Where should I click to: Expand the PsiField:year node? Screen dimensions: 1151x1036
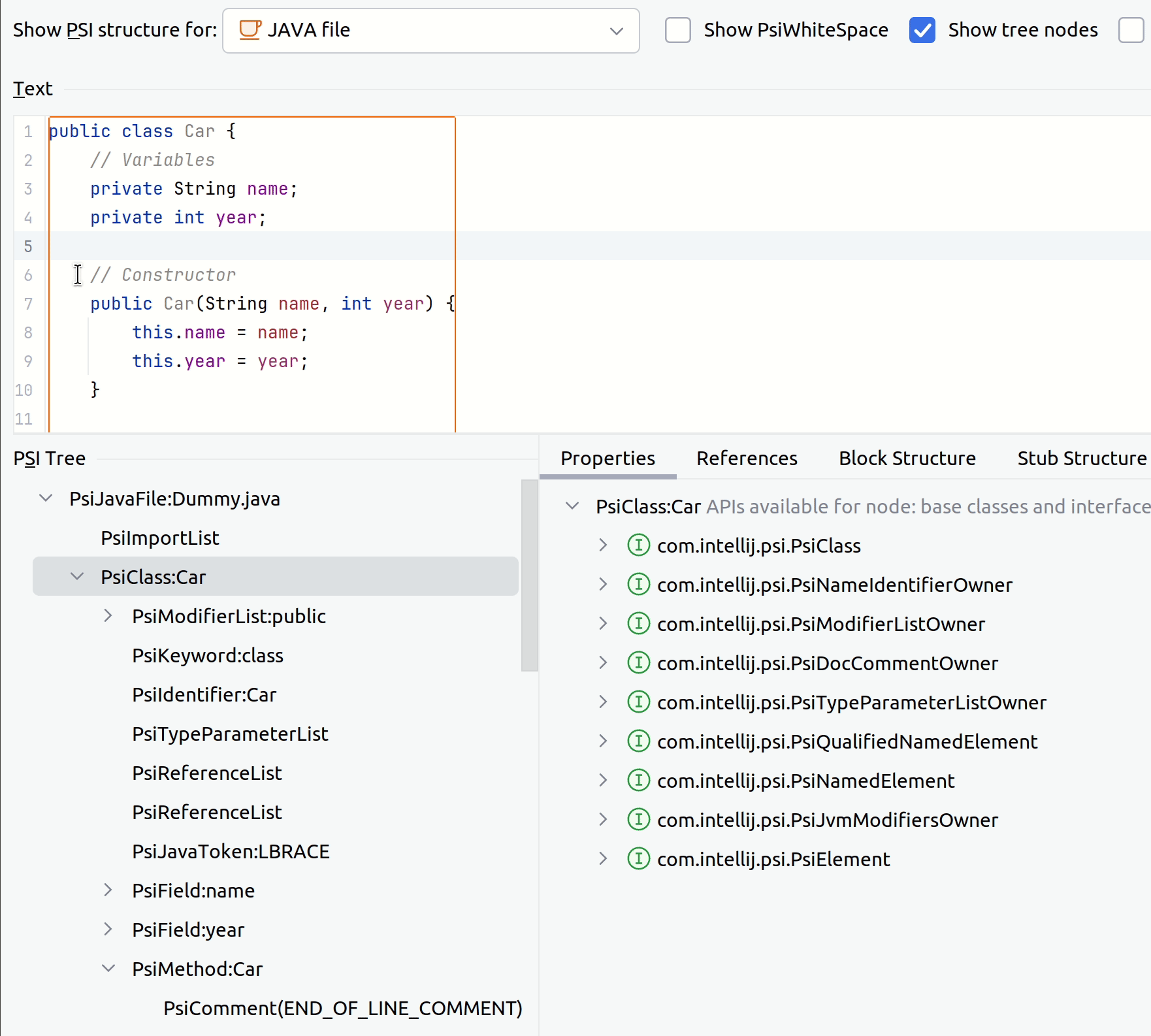(108, 929)
